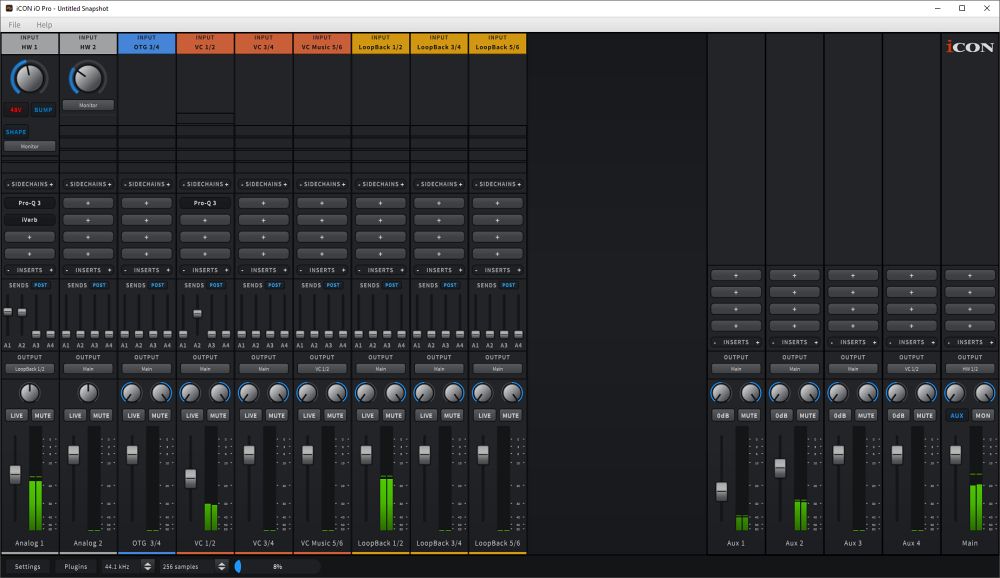Viewport: 1000px width, 578px height.
Task: Open the Help menu
Action: click(x=44, y=24)
